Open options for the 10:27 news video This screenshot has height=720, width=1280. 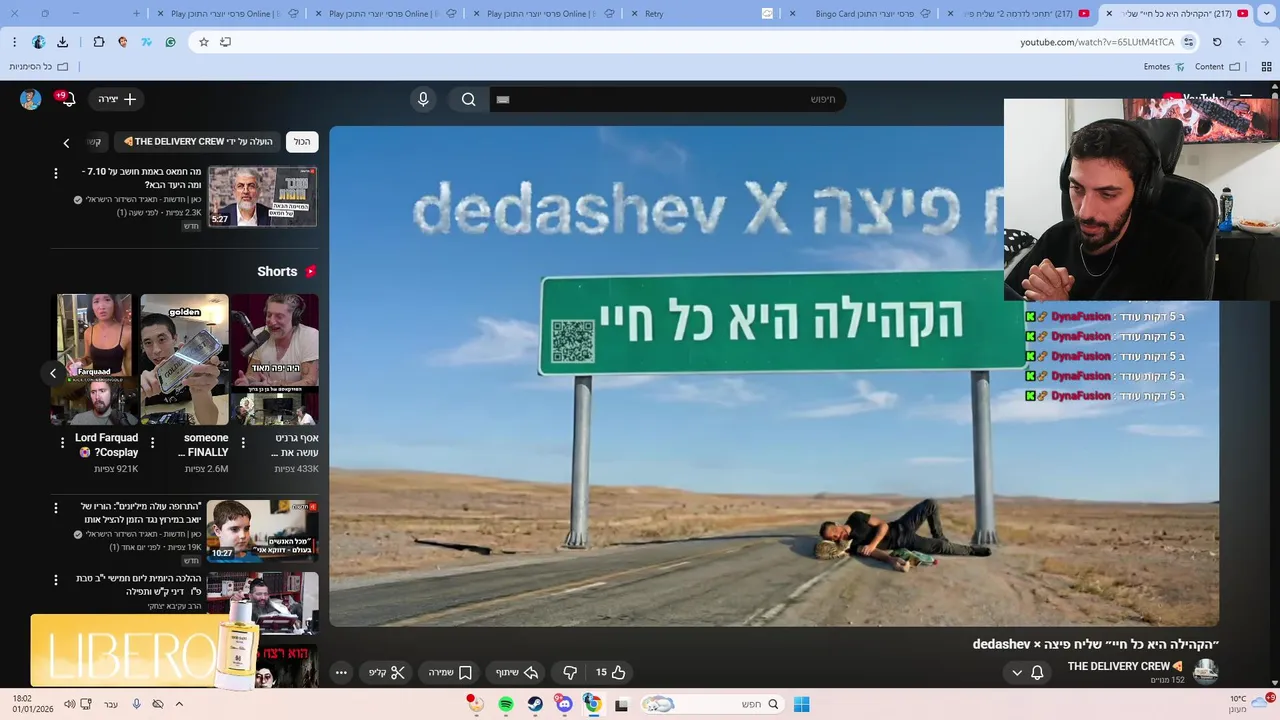pyautogui.click(x=56, y=508)
